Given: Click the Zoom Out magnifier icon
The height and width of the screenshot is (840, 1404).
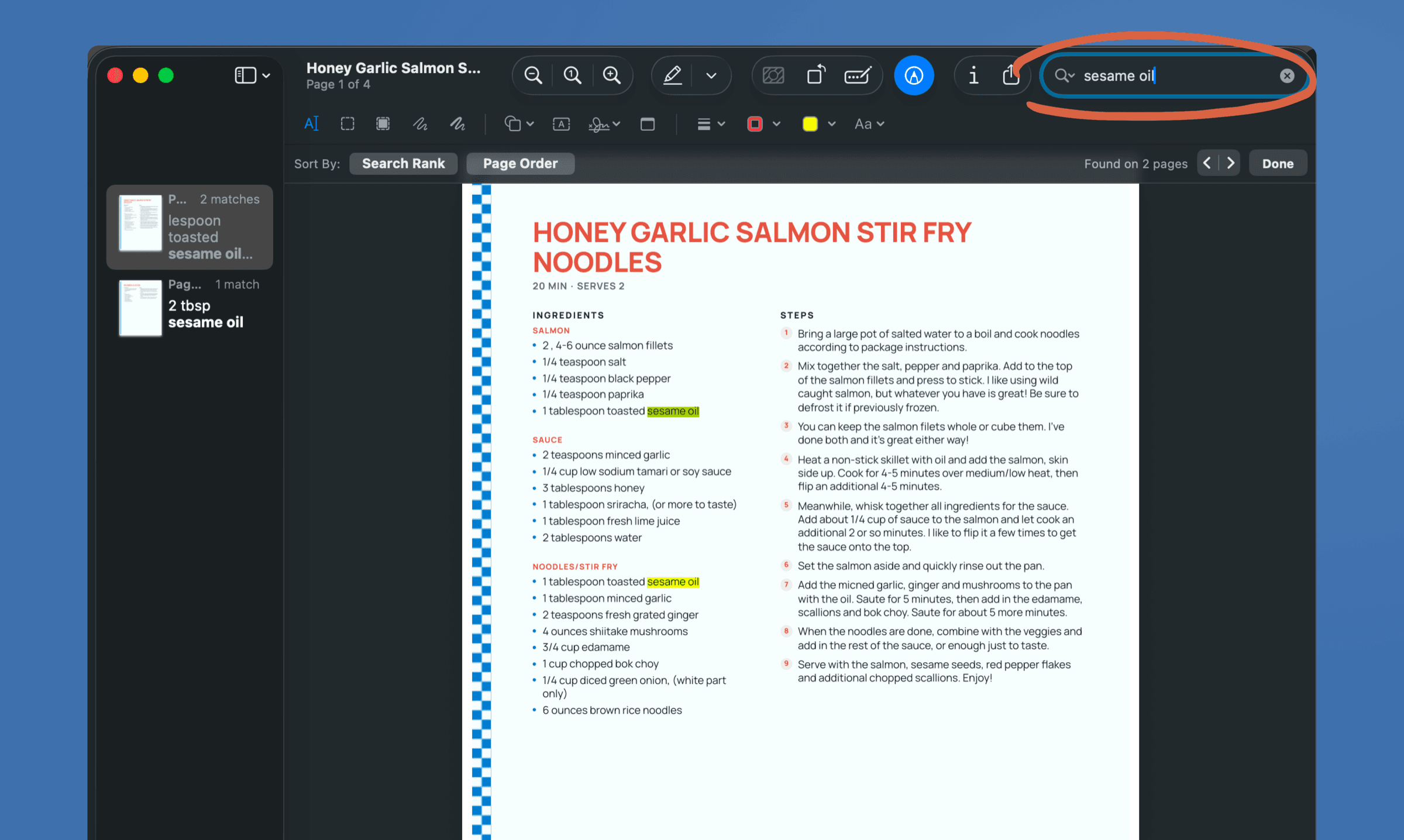Looking at the screenshot, I should coord(533,75).
